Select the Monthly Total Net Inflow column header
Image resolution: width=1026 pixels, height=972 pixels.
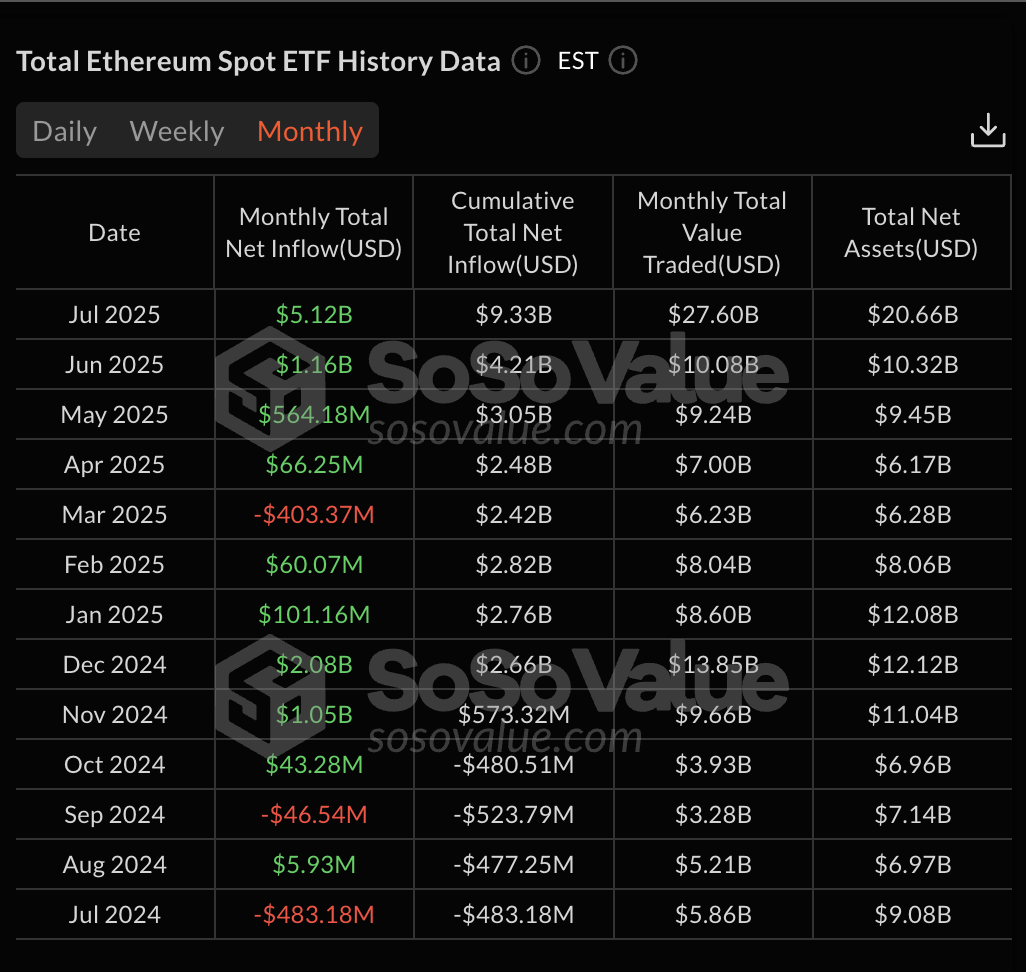point(313,232)
